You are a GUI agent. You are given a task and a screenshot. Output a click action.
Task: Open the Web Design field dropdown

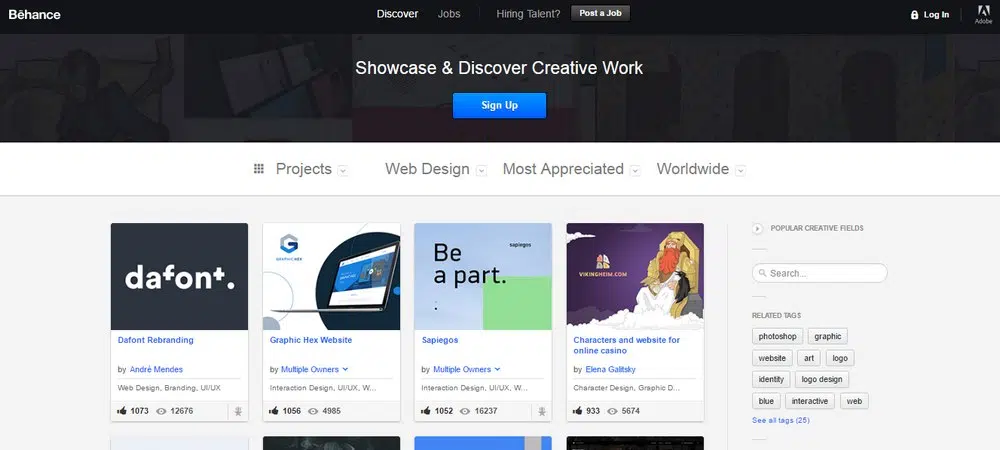coord(482,170)
